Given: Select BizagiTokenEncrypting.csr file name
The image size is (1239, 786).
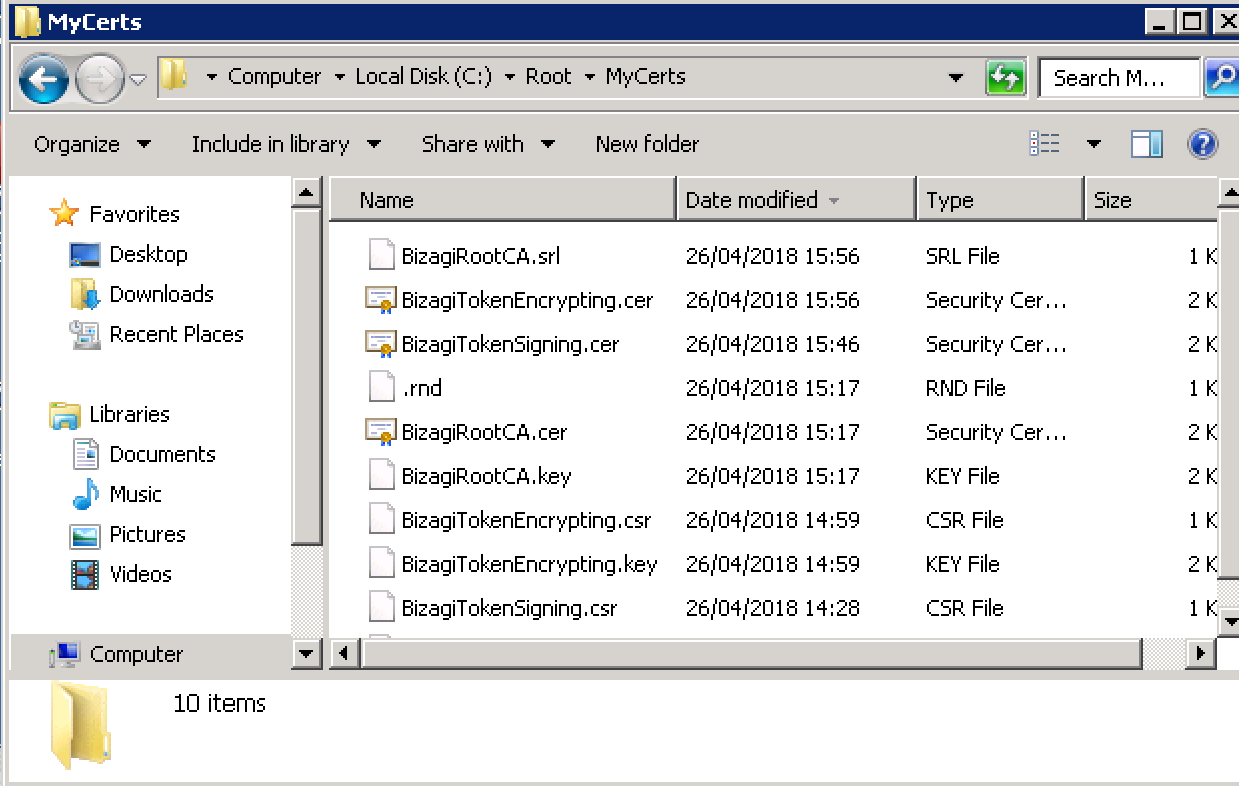Looking at the screenshot, I should pos(526,520).
